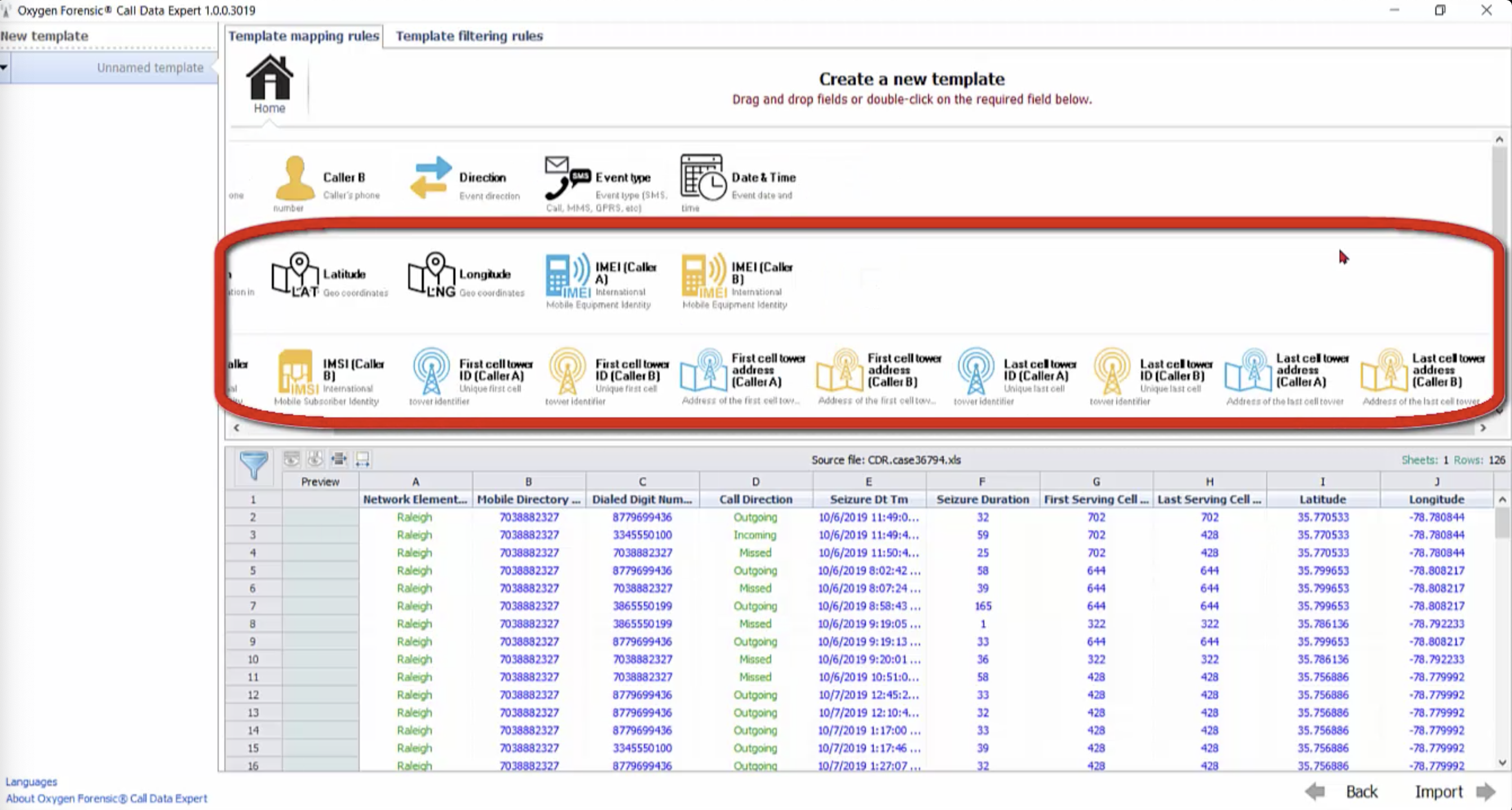Click 'Source file: CDR.case36794.xls' label

pyautogui.click(x=886, y=459)
